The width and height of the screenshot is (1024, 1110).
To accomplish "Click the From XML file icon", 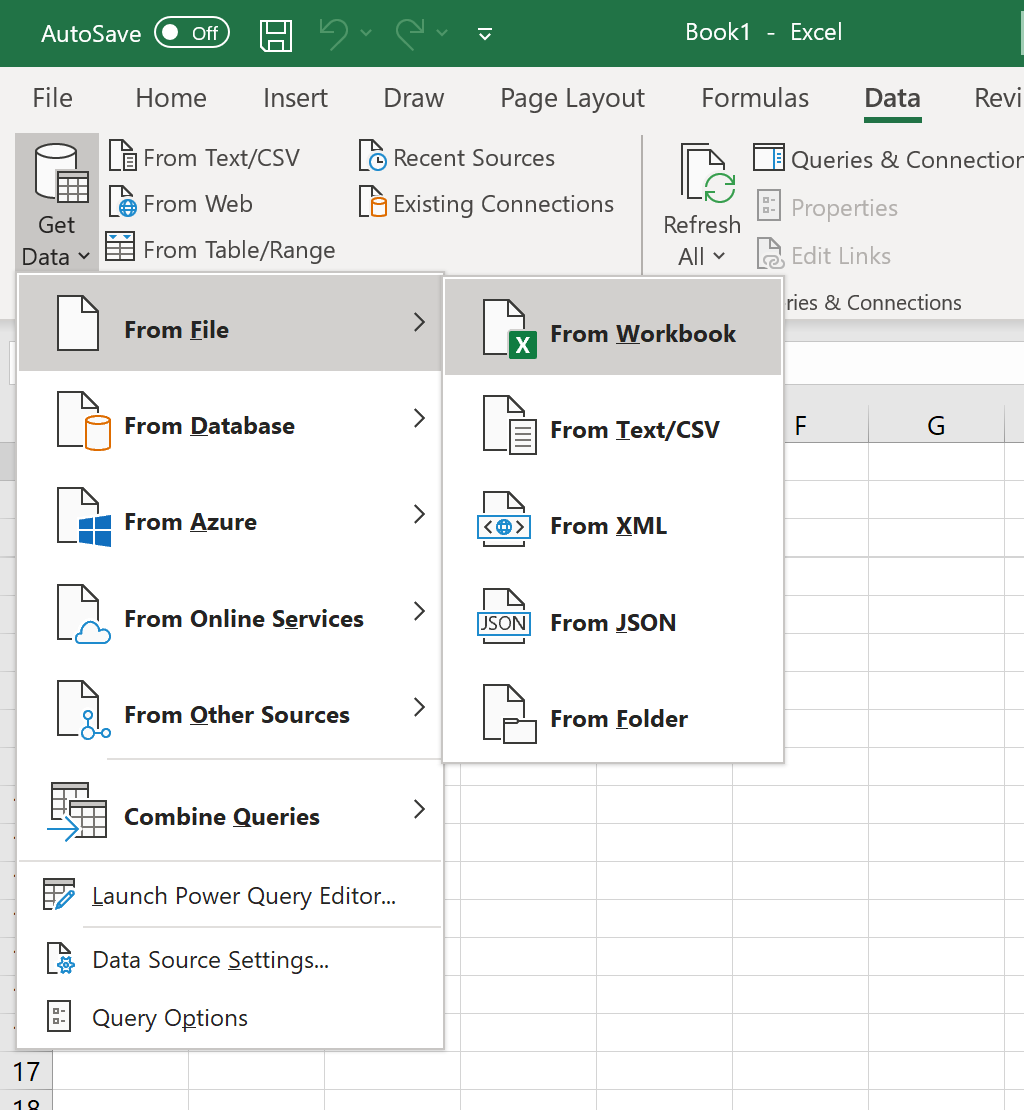I will [x=504, y=520].
